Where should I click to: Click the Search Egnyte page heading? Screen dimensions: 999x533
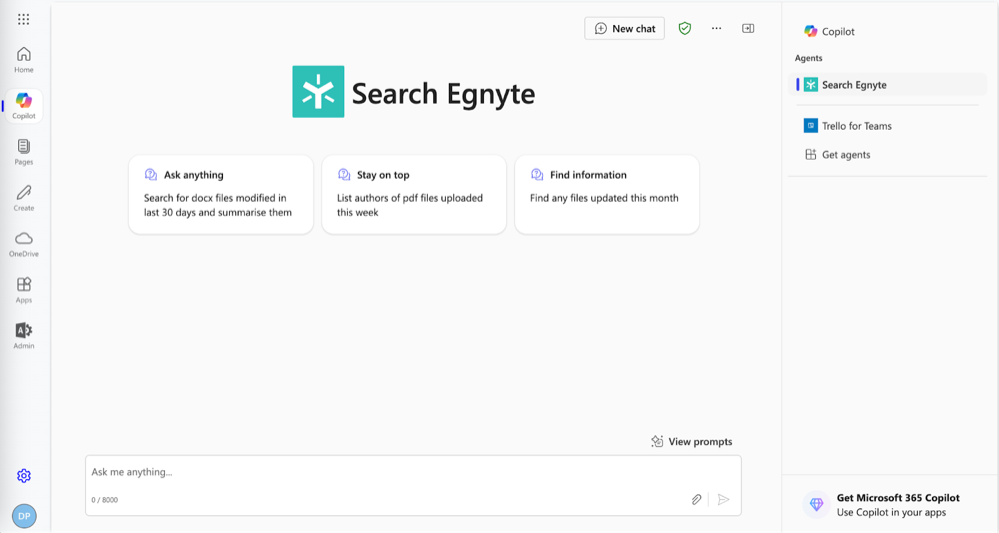[x=443, y=94]
